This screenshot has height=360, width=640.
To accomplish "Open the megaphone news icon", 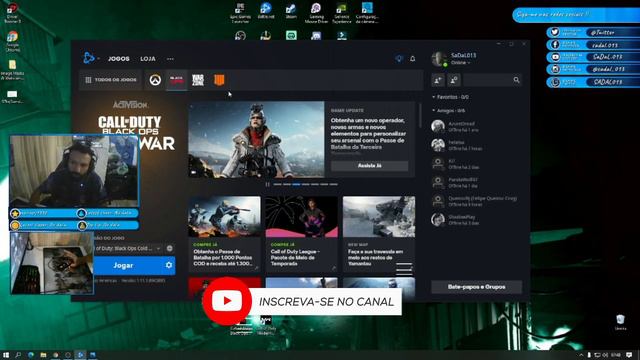I will click(399, 59).
